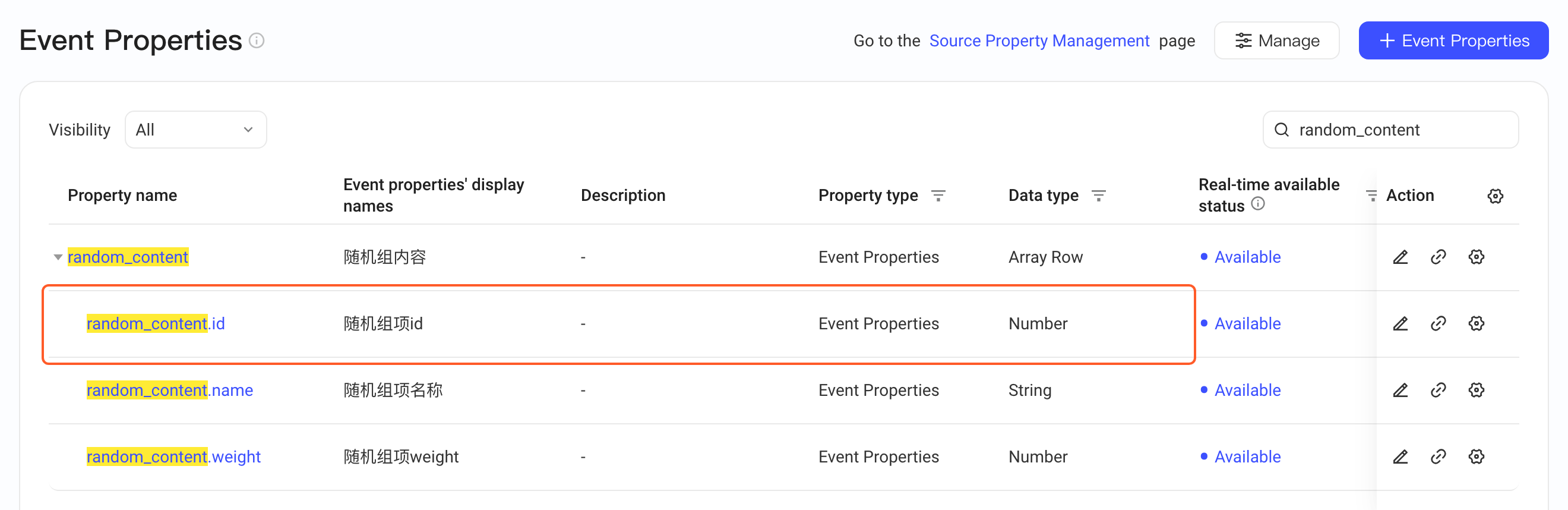Viewport: 1568px width, 510px height.
Task: Click the Array Row data type cell
Action: tap(1045, 257)
